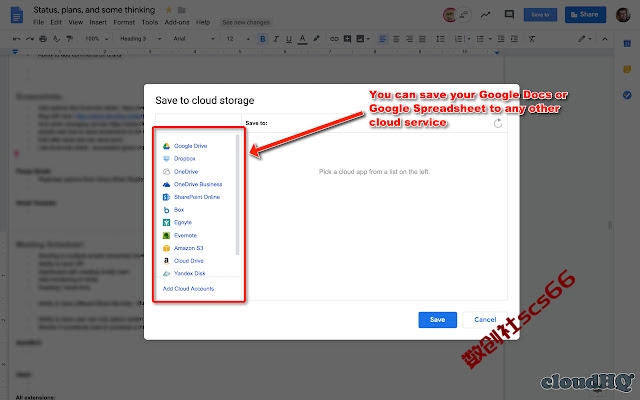This screenshot has height=400, width=640.
Task: Set alignment to justify
Action: (422, 39)
